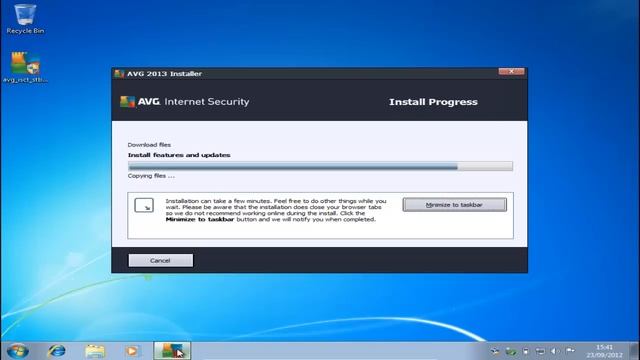Close the AVG 2013 Installer window
Image resolution: width=640 pixels, height=360 pixels.
(x=511, y=71)
